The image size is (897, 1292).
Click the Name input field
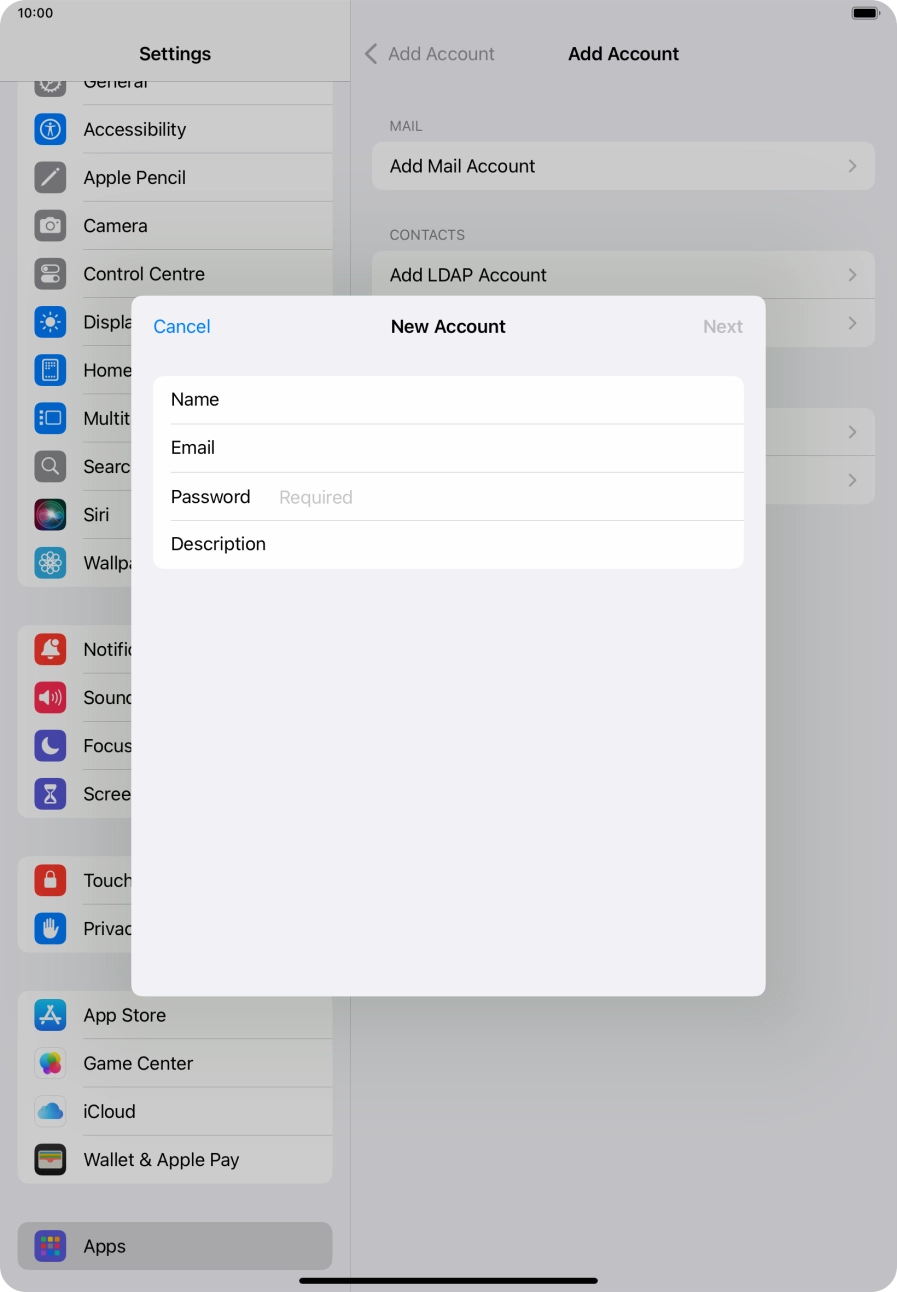450,399
